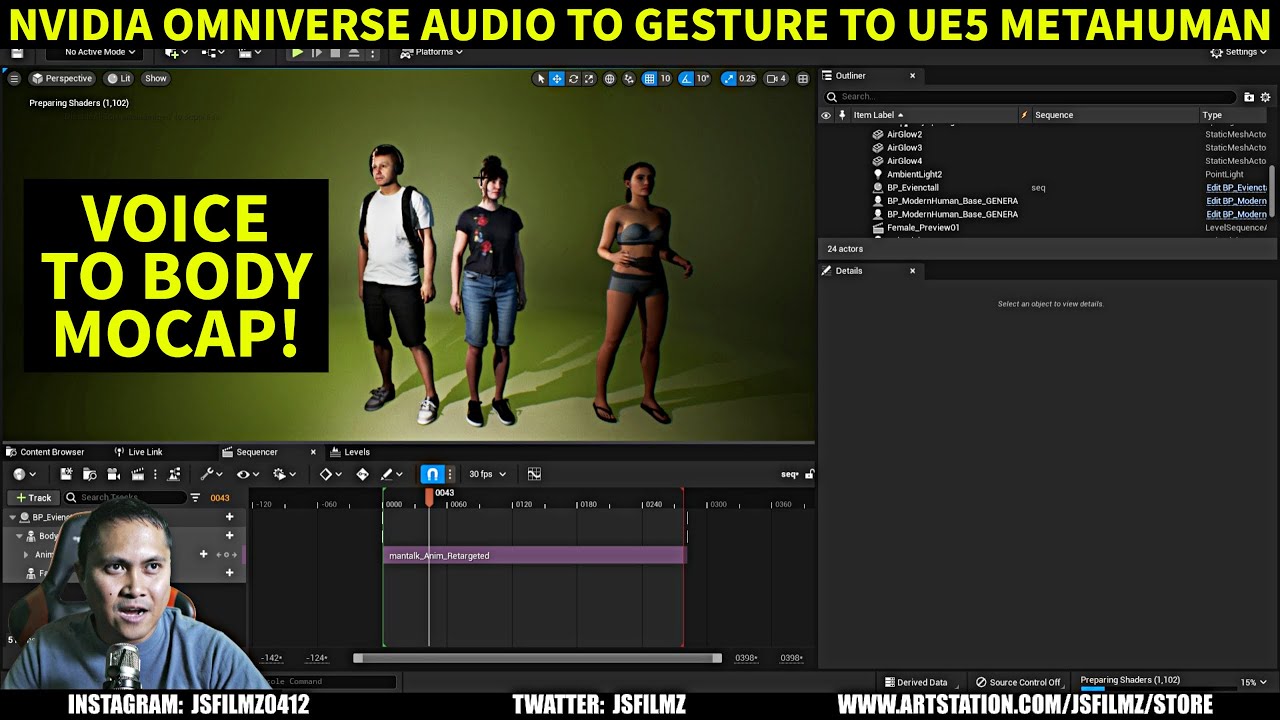Click the green Play button in the main toolbar
Image resolution: width=1280 pixels, height=720 pixels.
tap(298, 52)
